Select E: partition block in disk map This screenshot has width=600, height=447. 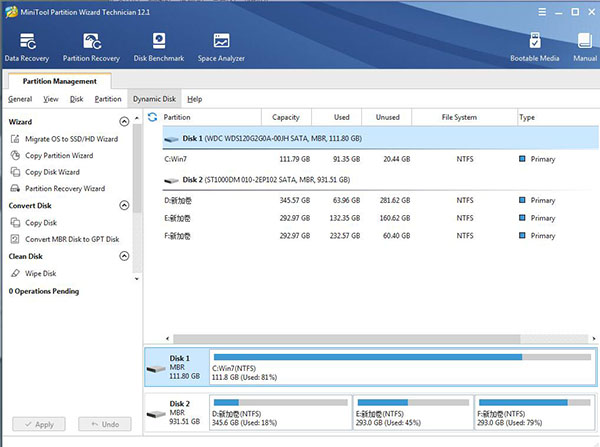click(x=413, y=413)
